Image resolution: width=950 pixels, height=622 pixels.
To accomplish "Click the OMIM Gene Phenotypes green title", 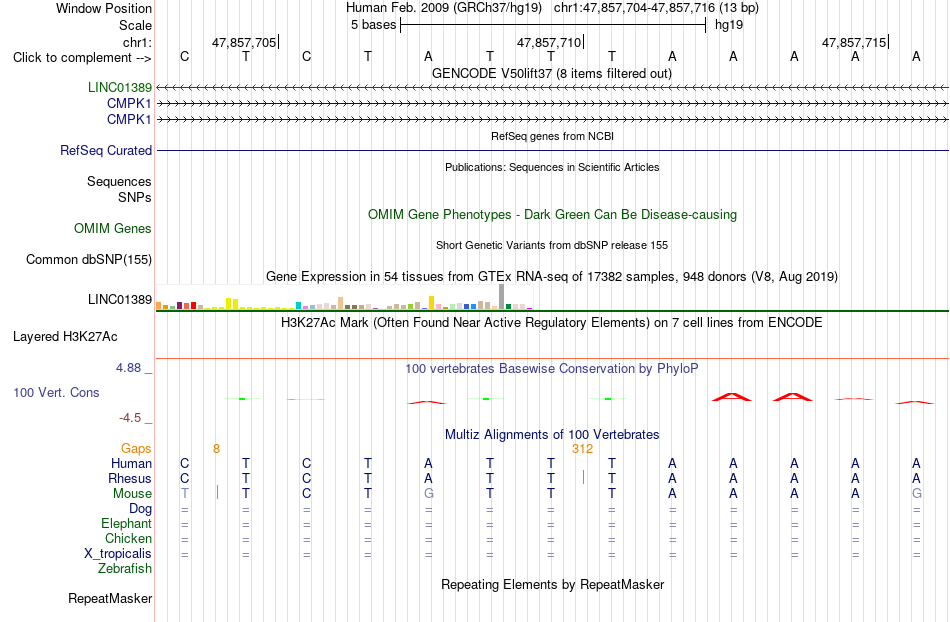I will [552, 214].
